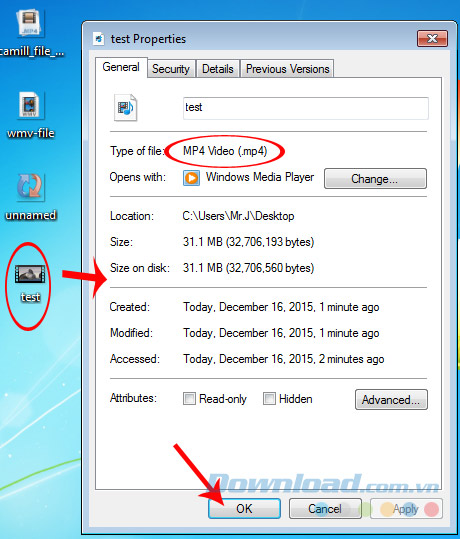The width and height of the screenshot is (460, 539).
Task: Enable the Read-only attribute checkbox
Action: point(189,398)
